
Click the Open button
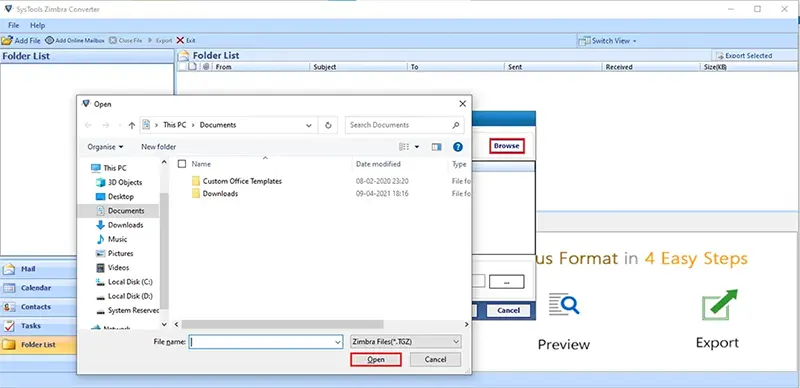click(376, 359)
